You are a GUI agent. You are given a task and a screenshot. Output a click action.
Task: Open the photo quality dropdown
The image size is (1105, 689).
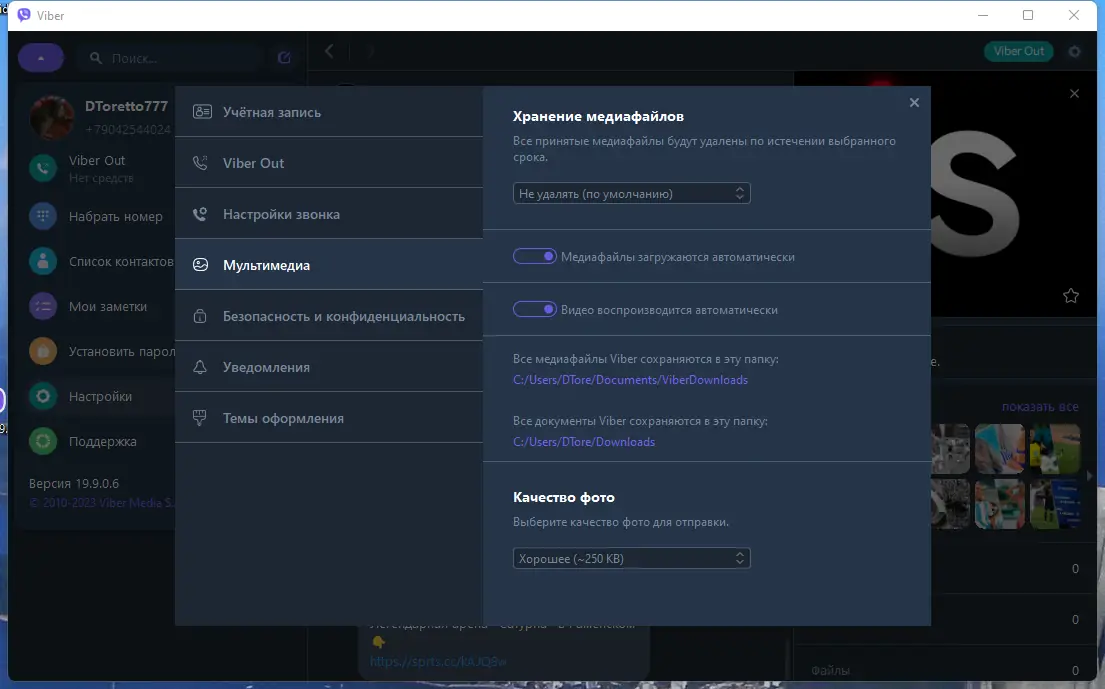click(x=631, y=558)
